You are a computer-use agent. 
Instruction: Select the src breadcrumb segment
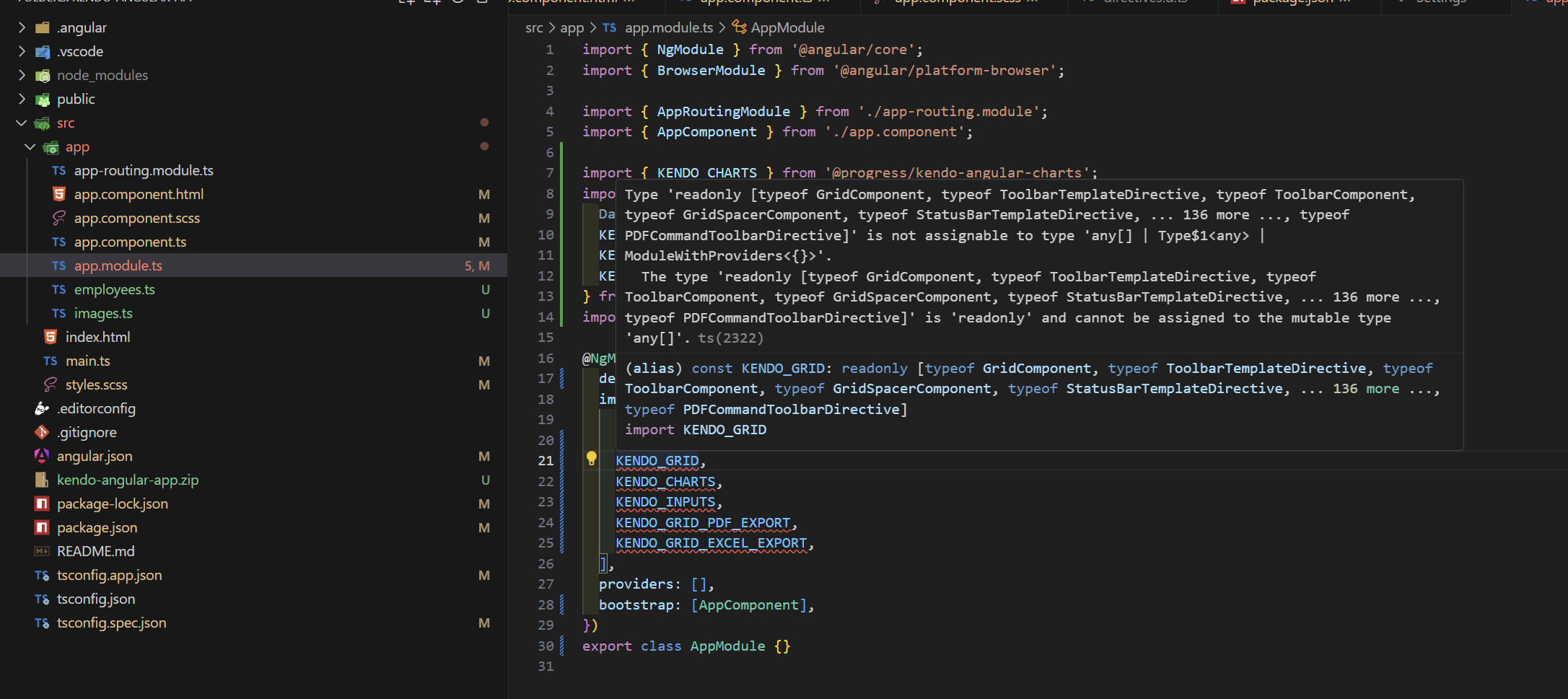[x=534, y=27]
